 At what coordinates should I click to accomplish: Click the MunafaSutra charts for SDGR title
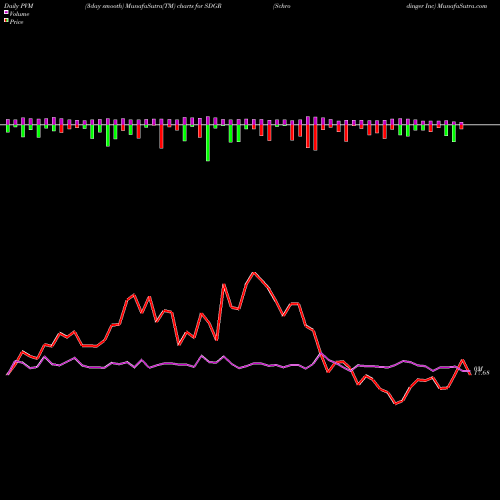click(x=153, y=6)
